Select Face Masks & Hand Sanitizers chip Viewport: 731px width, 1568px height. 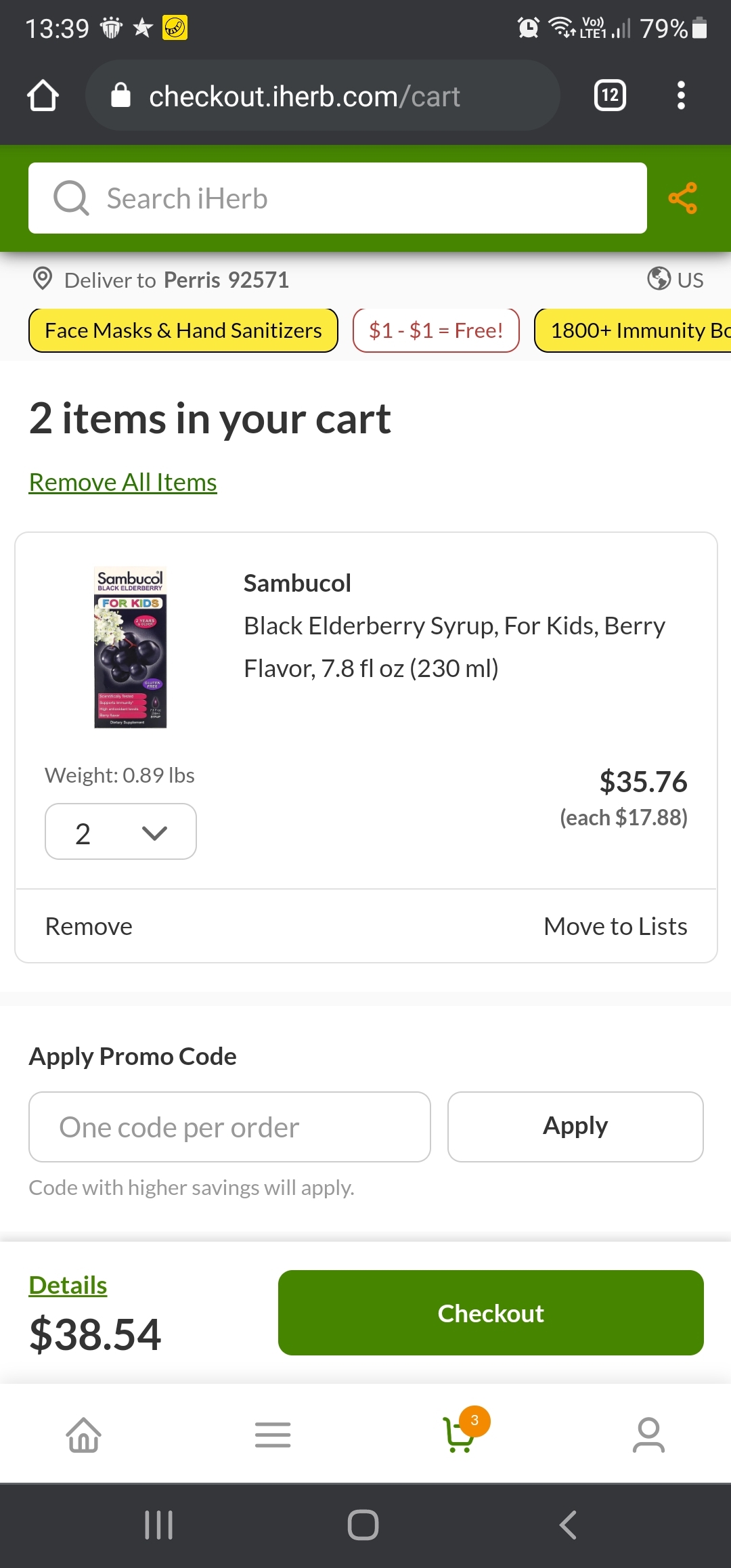tap(183, 330)
